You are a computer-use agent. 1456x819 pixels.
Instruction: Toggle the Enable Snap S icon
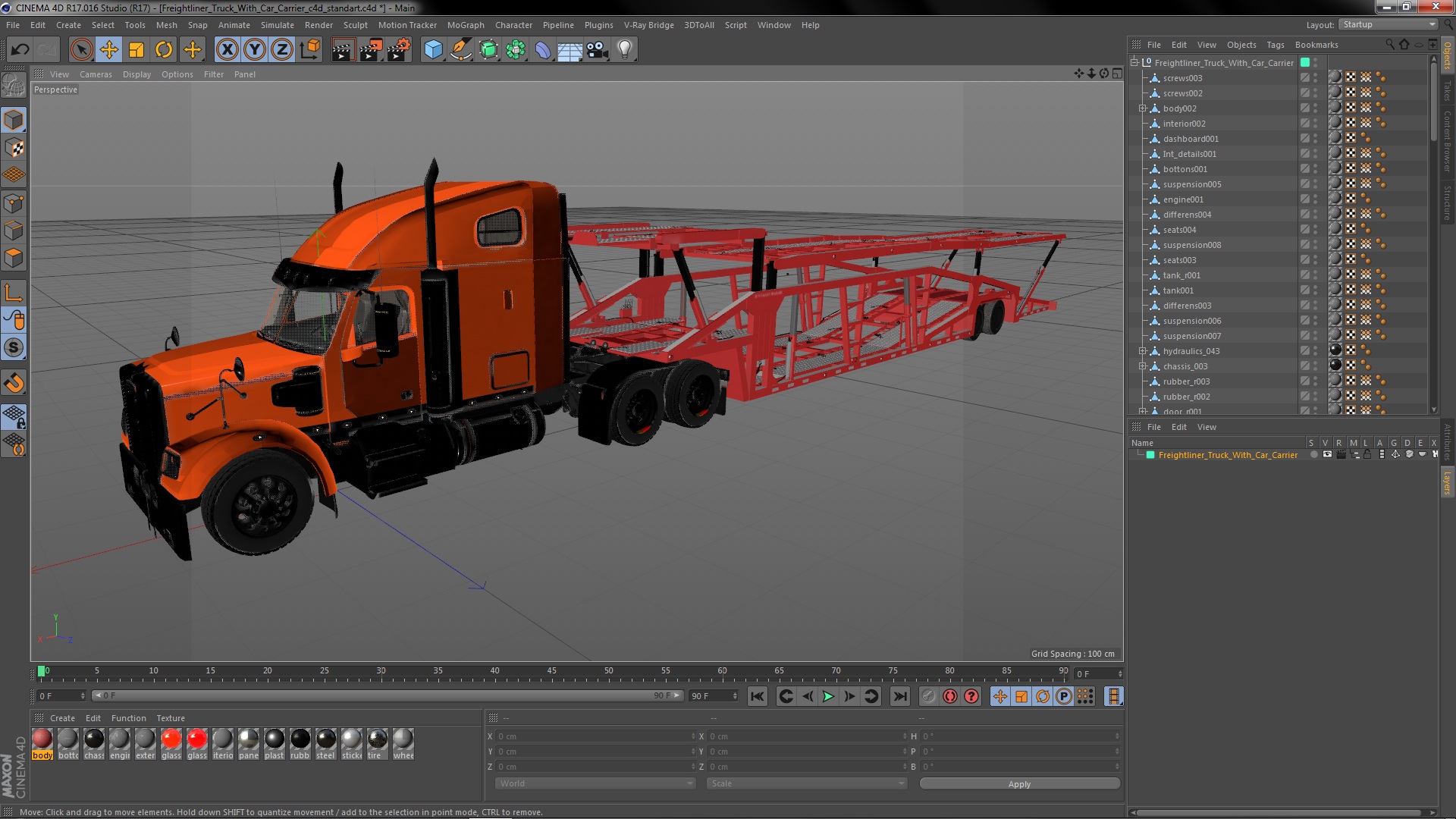14,348
